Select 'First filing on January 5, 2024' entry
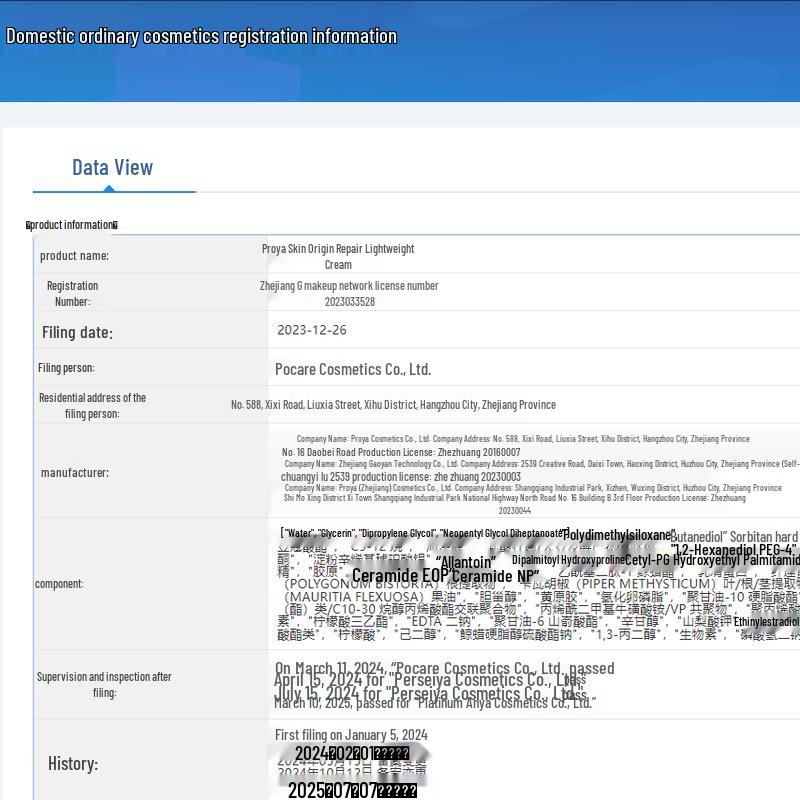This screenshot has width=800, height=800. click(x=352, y=734)
